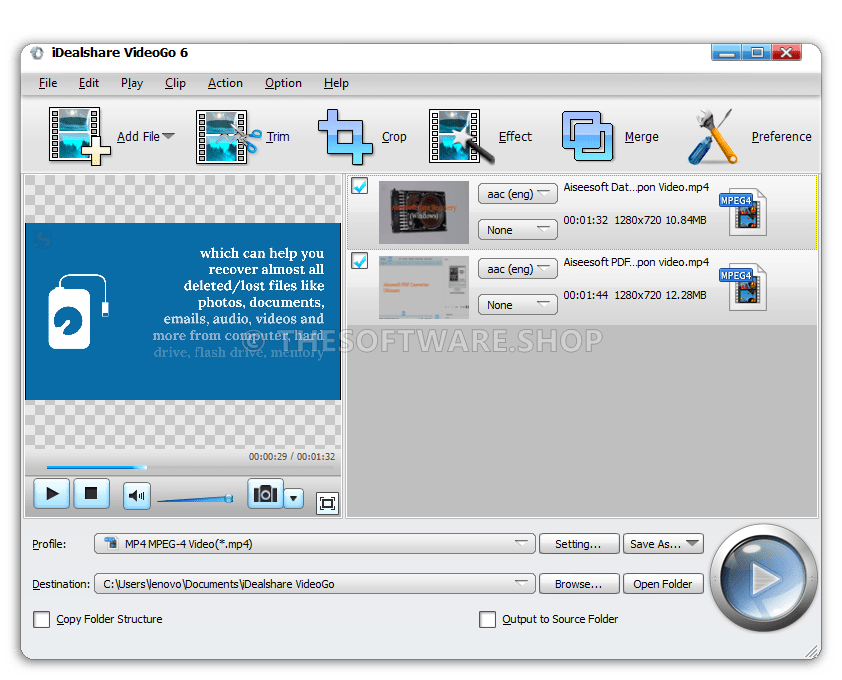Click the 00:01:32 1280x720 10.84MB info
The image size is (842, 680).
[x=635, y=220]
